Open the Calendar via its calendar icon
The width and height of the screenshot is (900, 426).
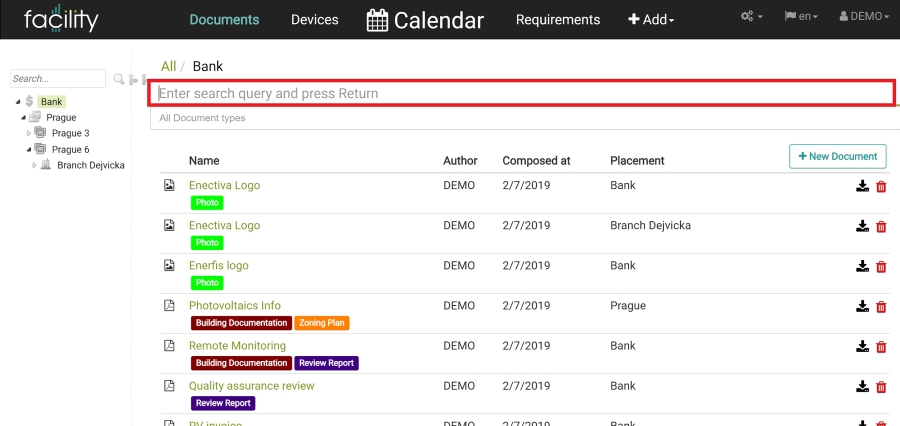(377, 20)
